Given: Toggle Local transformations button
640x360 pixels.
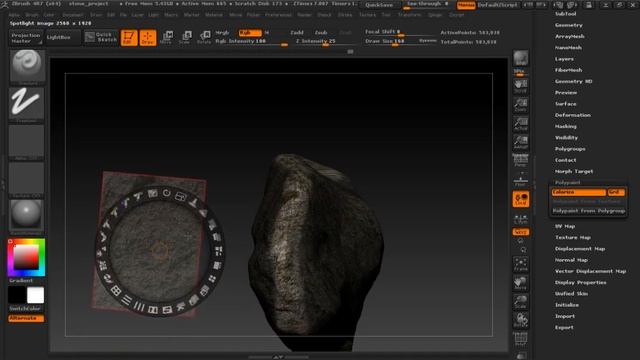Looking at the screenshot, I should (x=520, y=199).
